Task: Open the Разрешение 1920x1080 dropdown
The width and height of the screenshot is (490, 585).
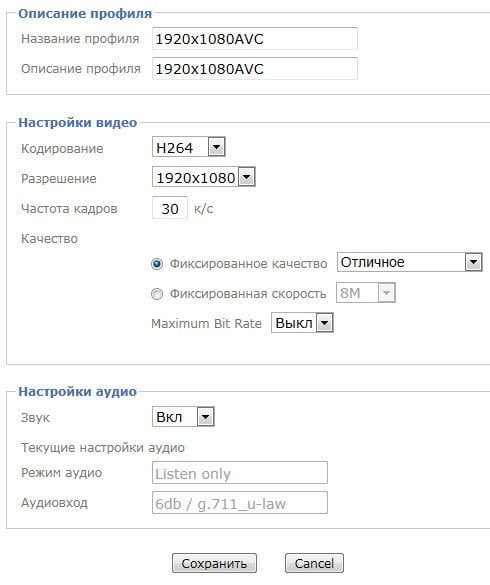Action: [x=203, y=177]
